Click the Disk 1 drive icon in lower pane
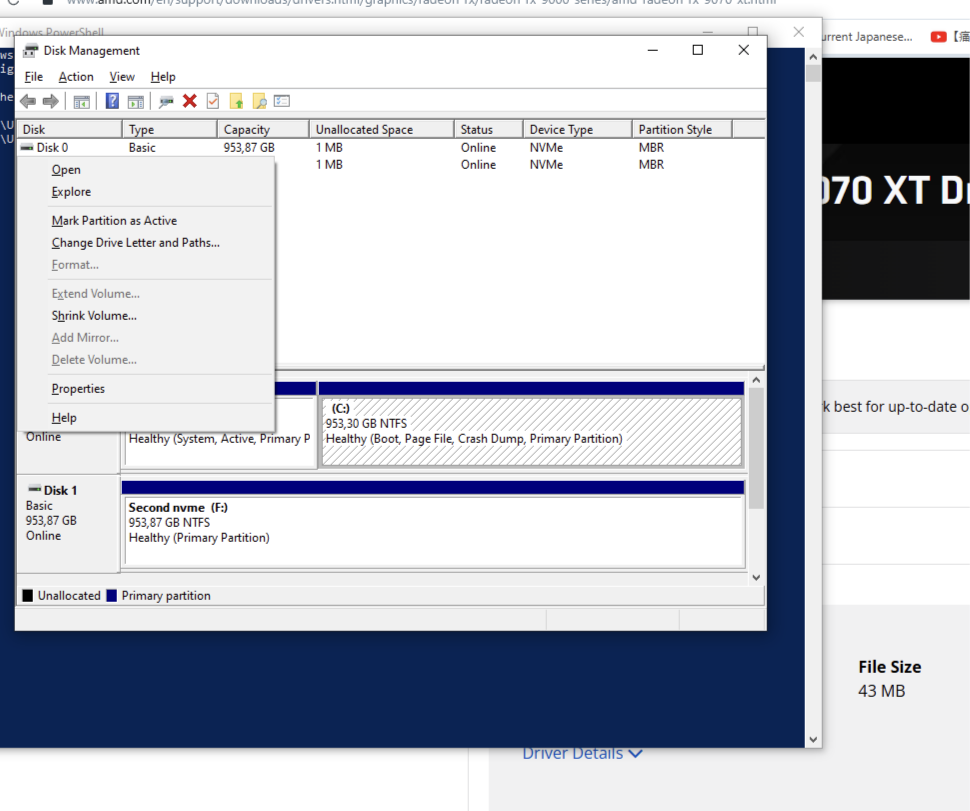The height and width of the screenshot is (811, 970). coord(35,489)
